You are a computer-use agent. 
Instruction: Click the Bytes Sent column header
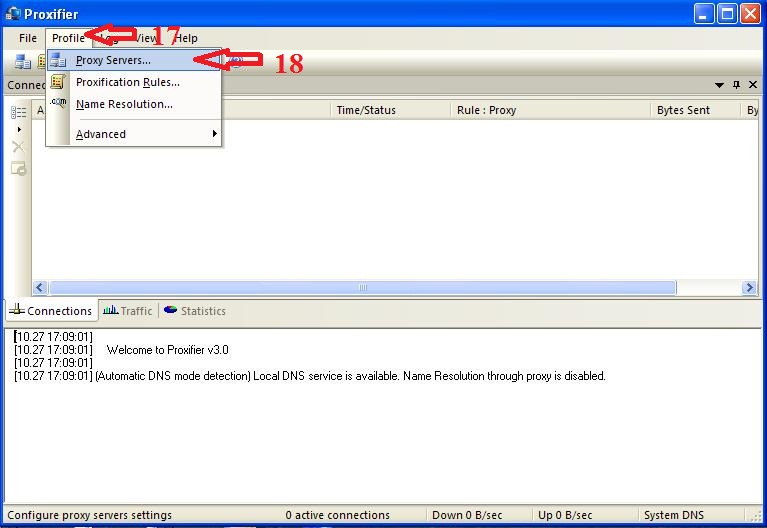695,110
